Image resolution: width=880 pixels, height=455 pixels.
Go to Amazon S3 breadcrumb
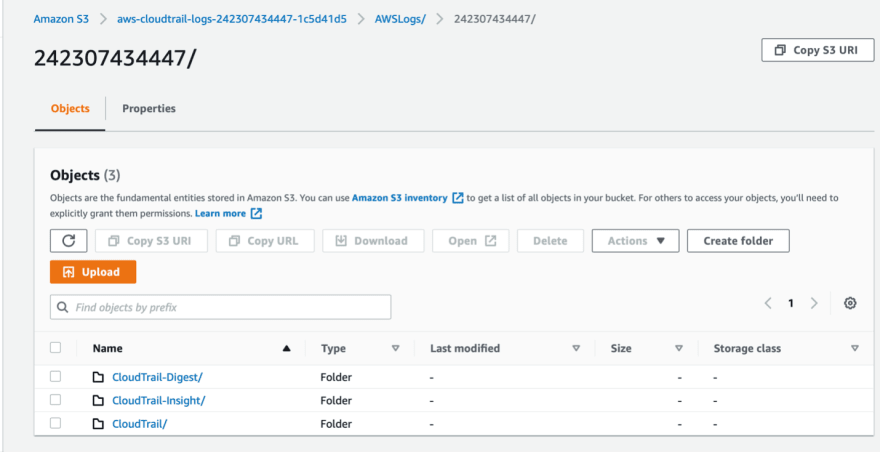point(61,19)
